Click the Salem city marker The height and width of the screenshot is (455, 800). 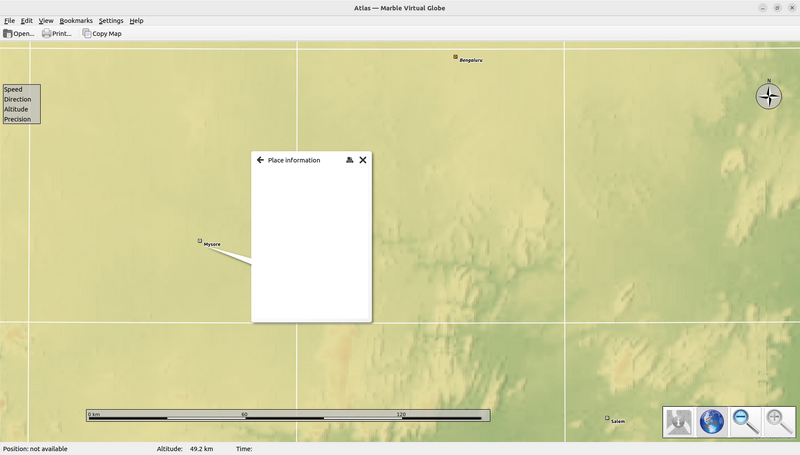(x=607, y=418)
